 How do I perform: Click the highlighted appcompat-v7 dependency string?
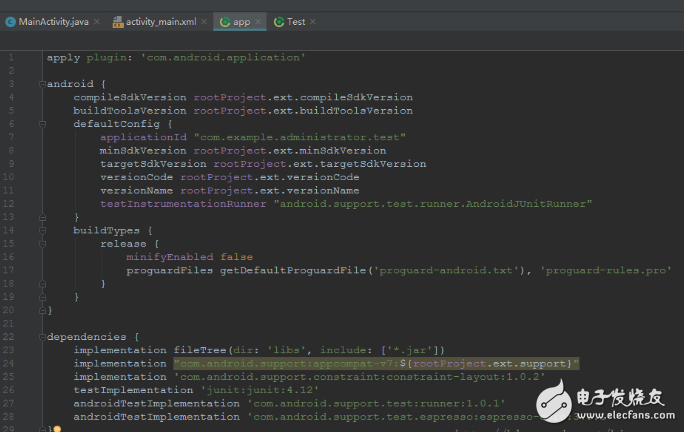click(376, 363)
